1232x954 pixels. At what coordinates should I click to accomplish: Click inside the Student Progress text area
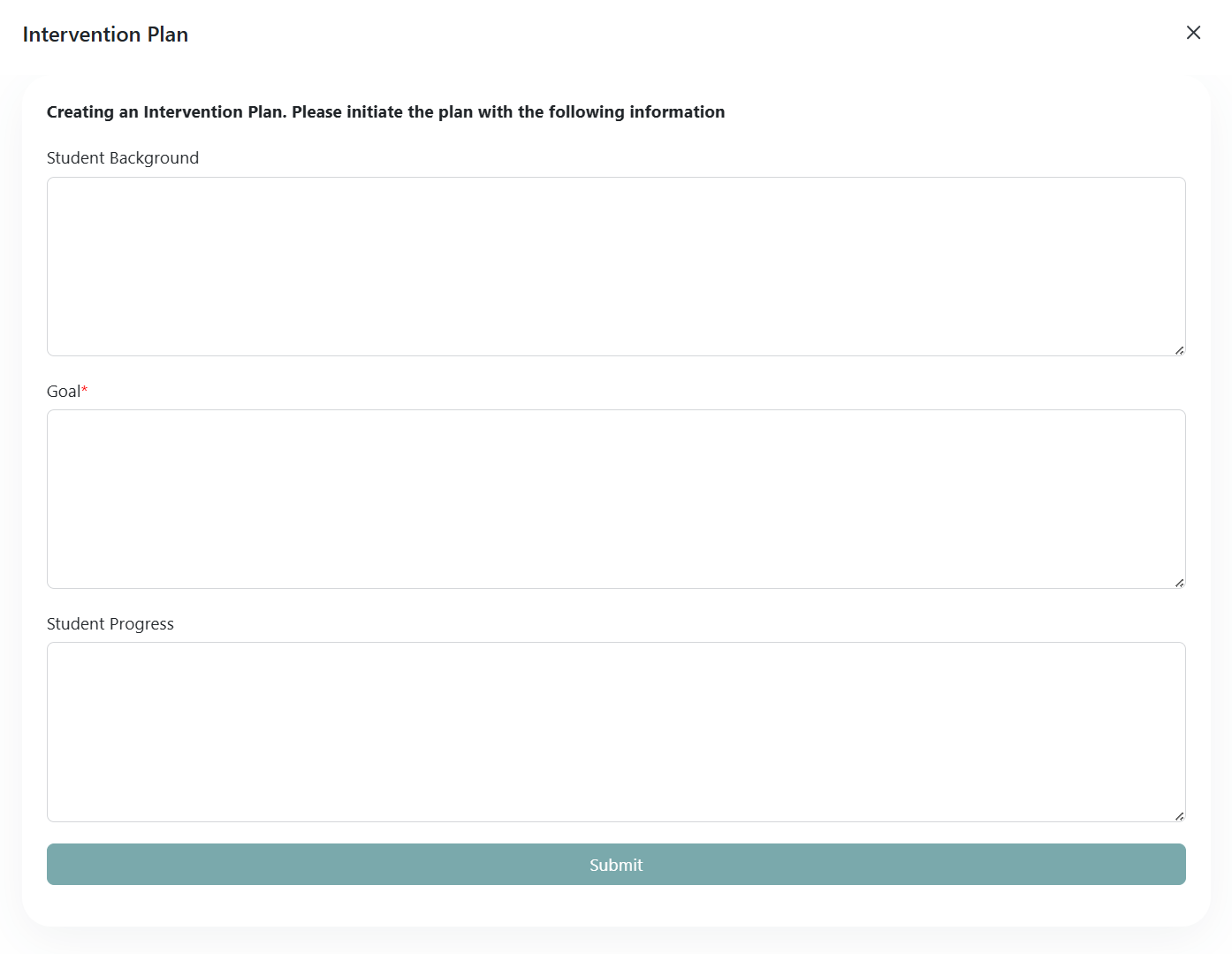[616, 731]
